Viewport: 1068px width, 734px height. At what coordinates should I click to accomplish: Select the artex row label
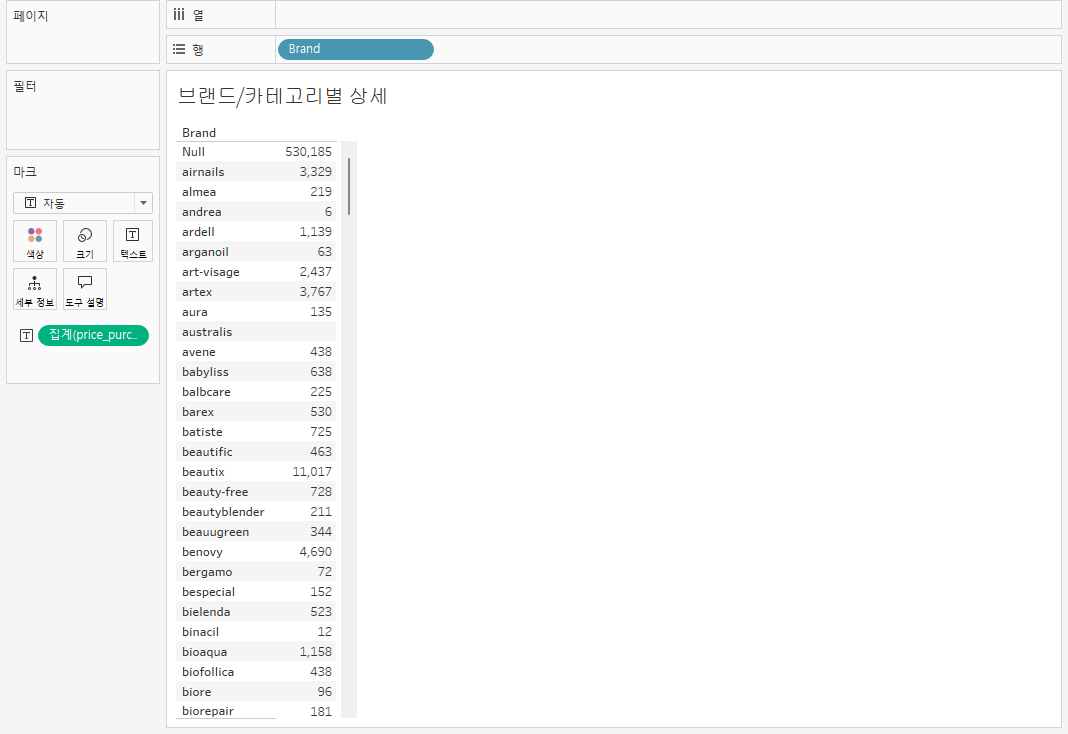click(197, 292)
